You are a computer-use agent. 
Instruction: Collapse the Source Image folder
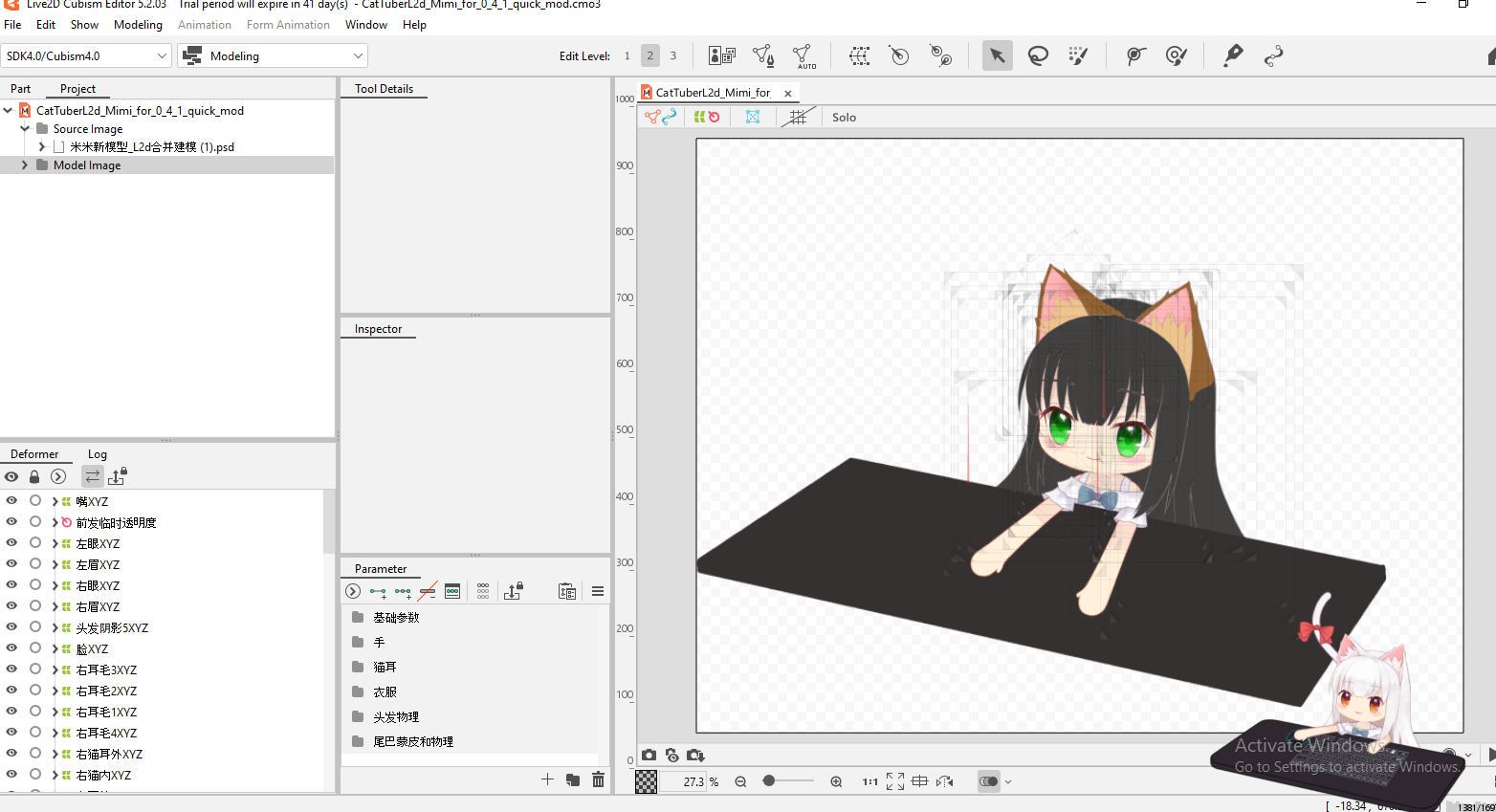[x=25, y=129]
